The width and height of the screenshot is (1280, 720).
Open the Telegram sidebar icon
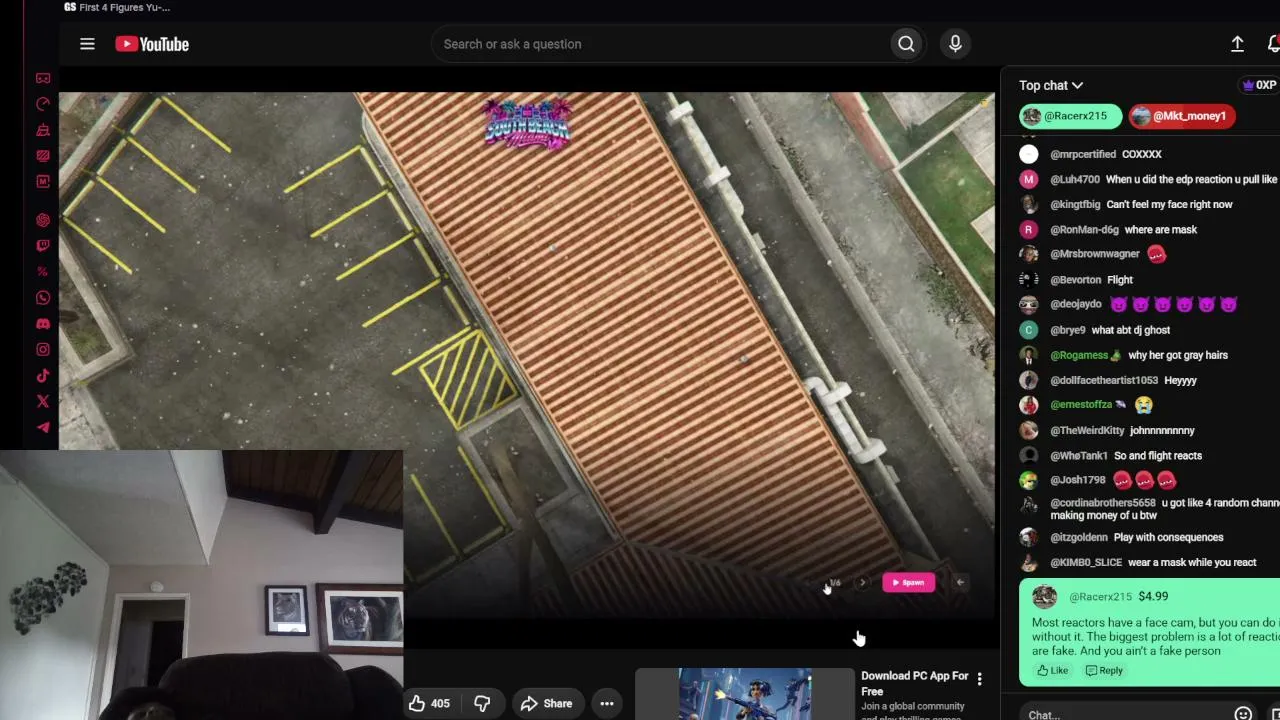coord(43,428)
